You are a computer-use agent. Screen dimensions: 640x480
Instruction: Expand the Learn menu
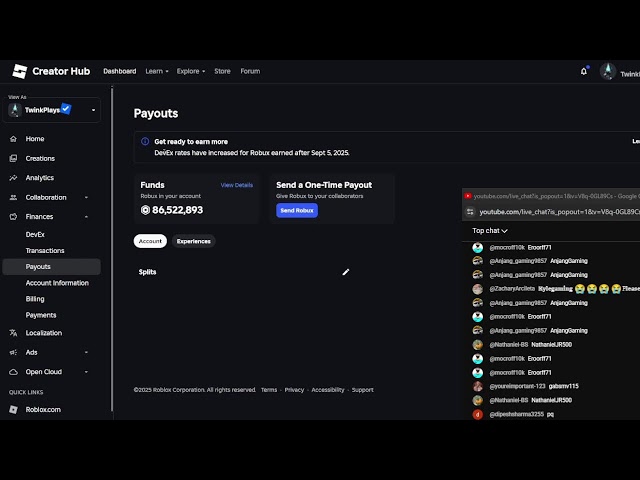click(x=157, y=71)
